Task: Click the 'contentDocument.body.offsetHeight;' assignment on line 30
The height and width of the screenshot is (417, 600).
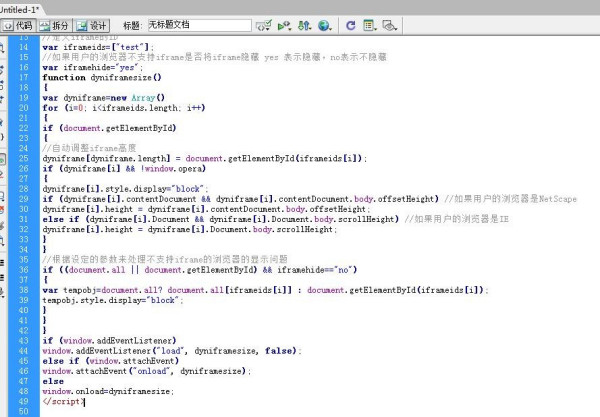Action: 207,209
